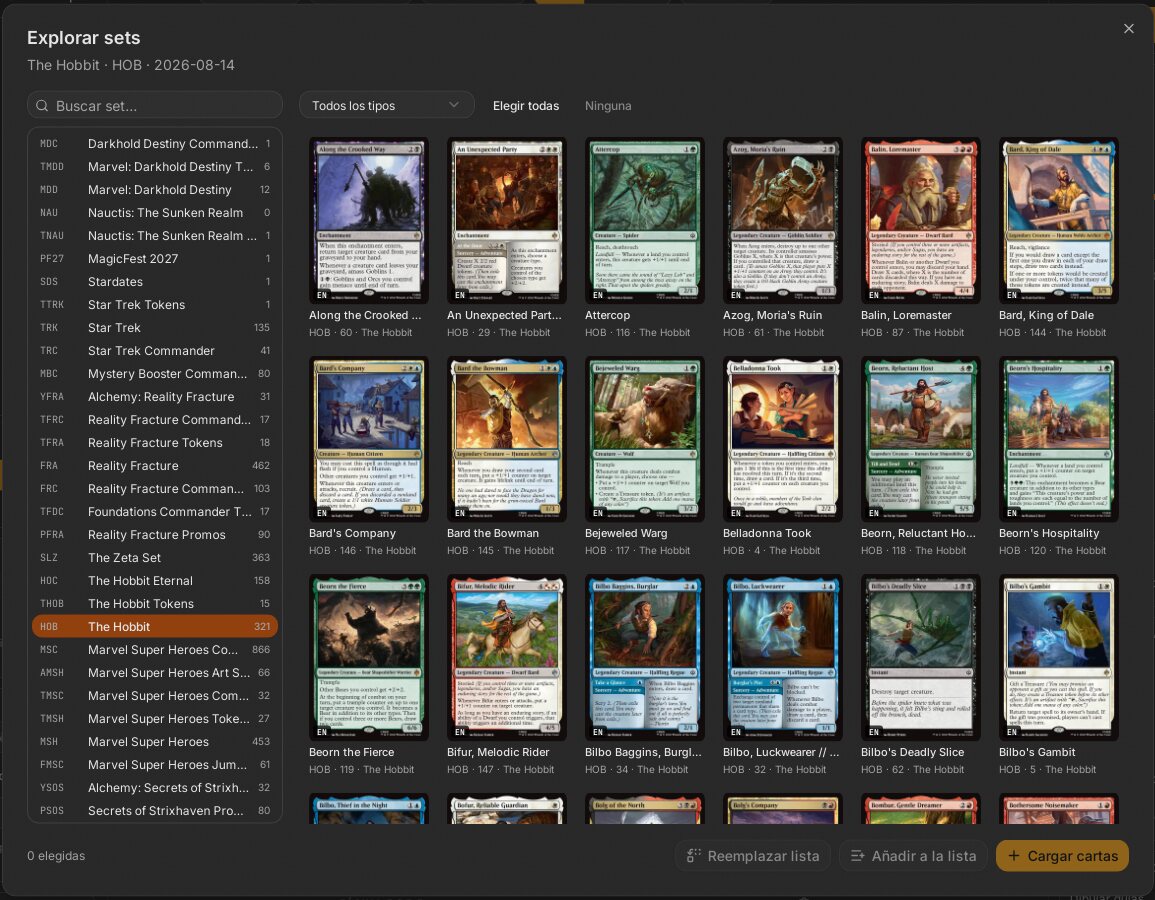
Task: Select The Hobbit Tokens set
Action: pyautogui.click(x=155, y=603)
